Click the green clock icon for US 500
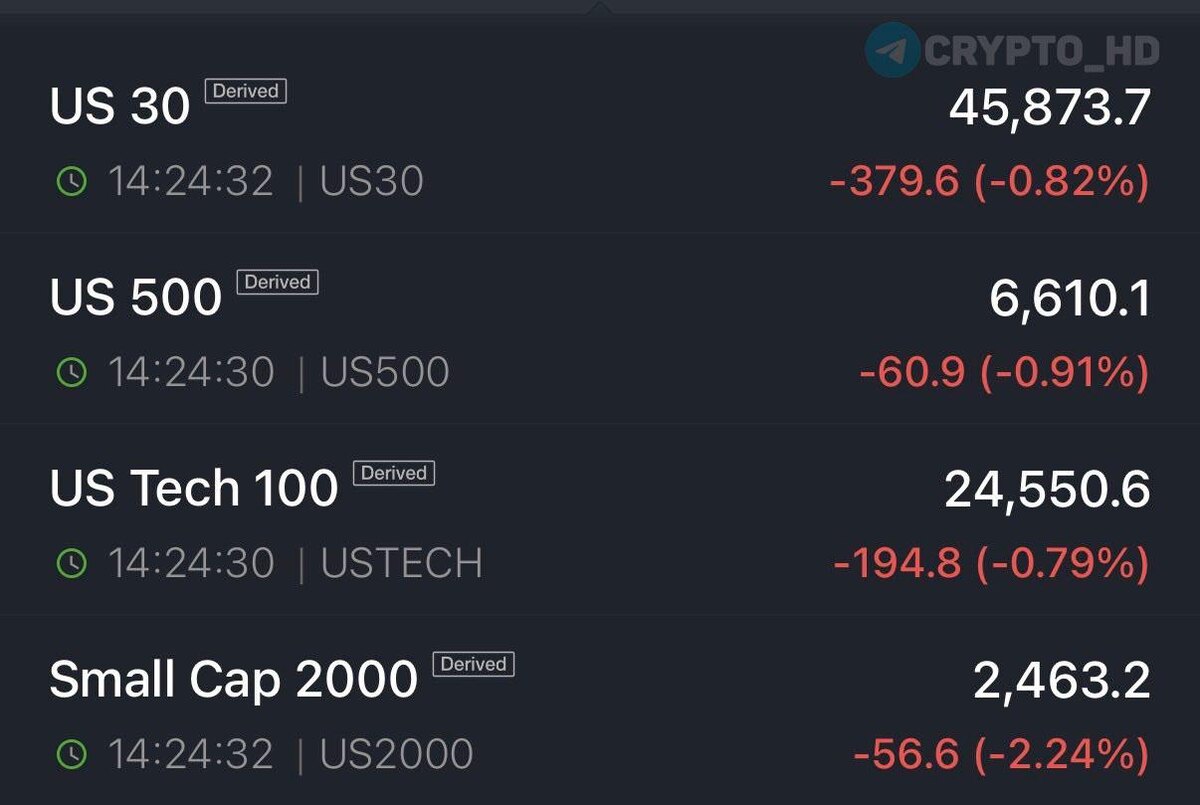The width and height of the screenshot is (1200, 805). pyautogui.click(x=71, y=373)
